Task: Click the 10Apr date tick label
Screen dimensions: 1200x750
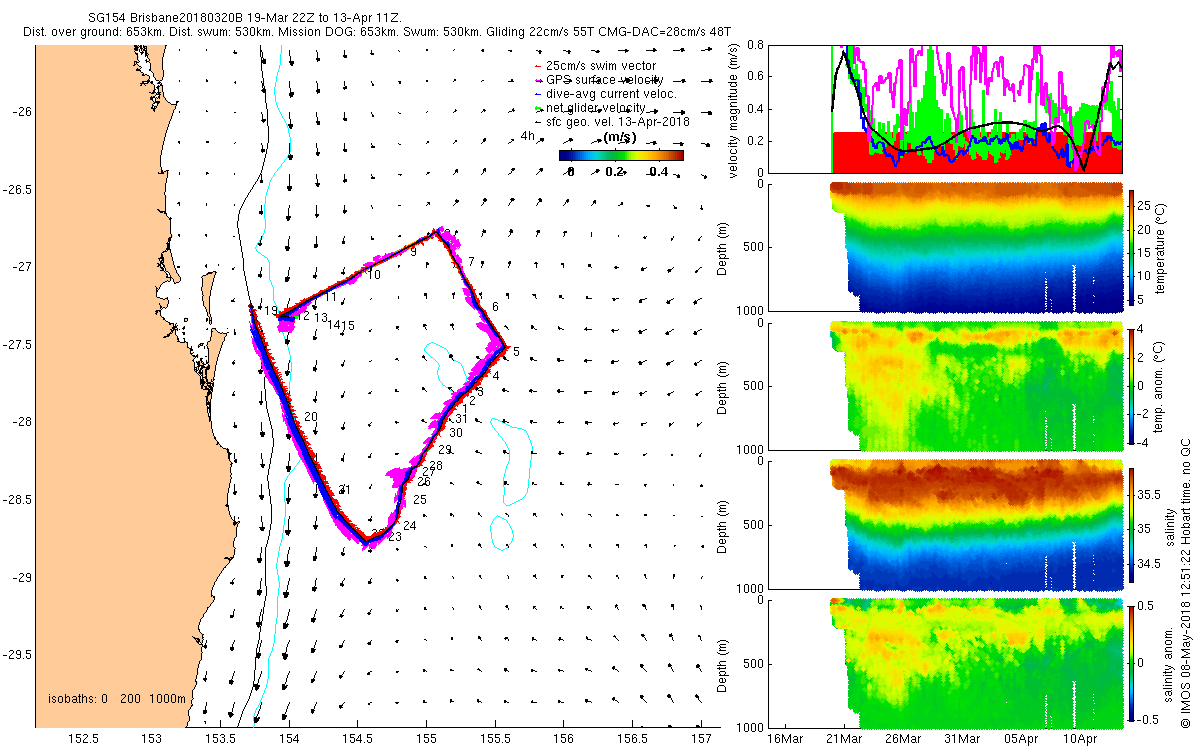Action: click(1080, 740)
